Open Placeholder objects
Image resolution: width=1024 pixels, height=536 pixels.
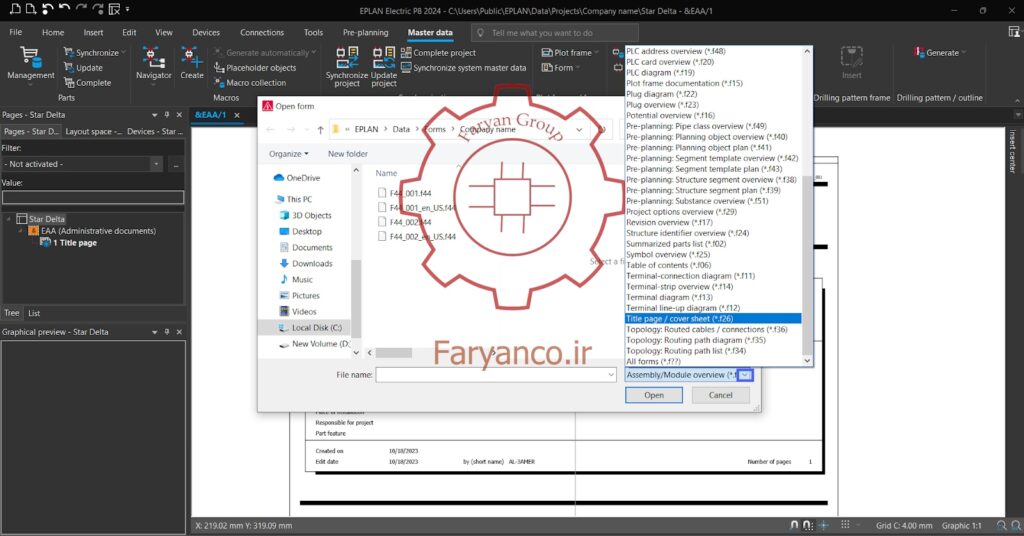255,68
